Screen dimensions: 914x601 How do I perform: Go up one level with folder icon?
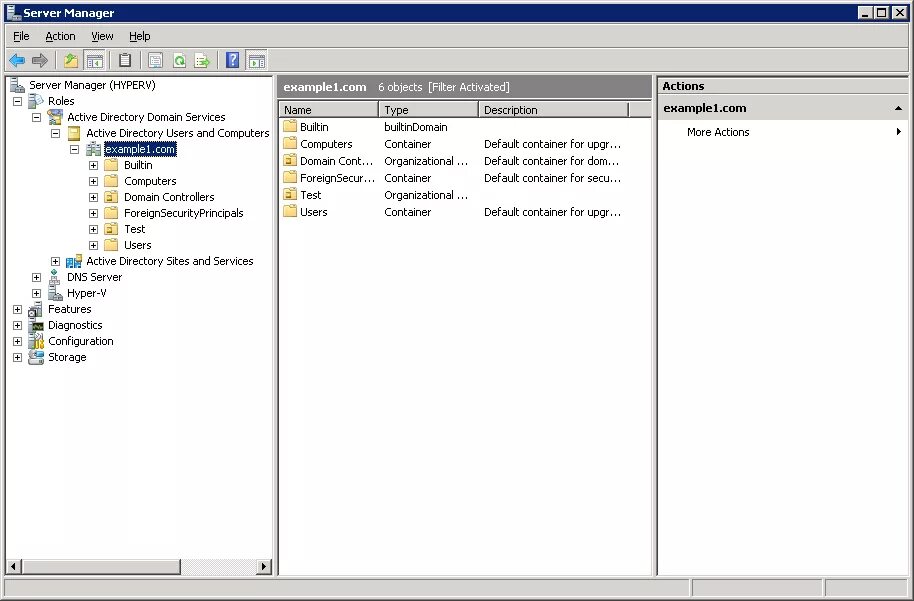(x=71, y=60)
